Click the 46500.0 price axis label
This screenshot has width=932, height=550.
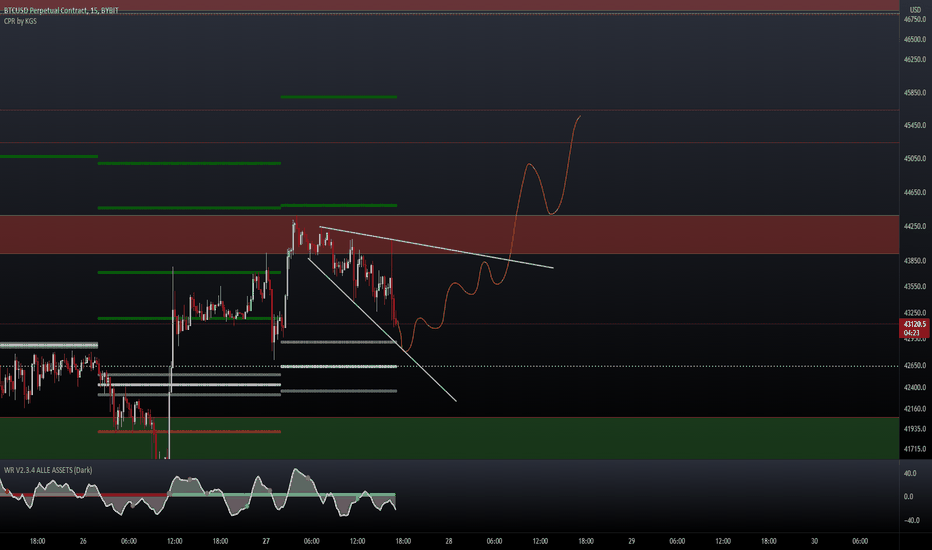click(x=915, y=39)
